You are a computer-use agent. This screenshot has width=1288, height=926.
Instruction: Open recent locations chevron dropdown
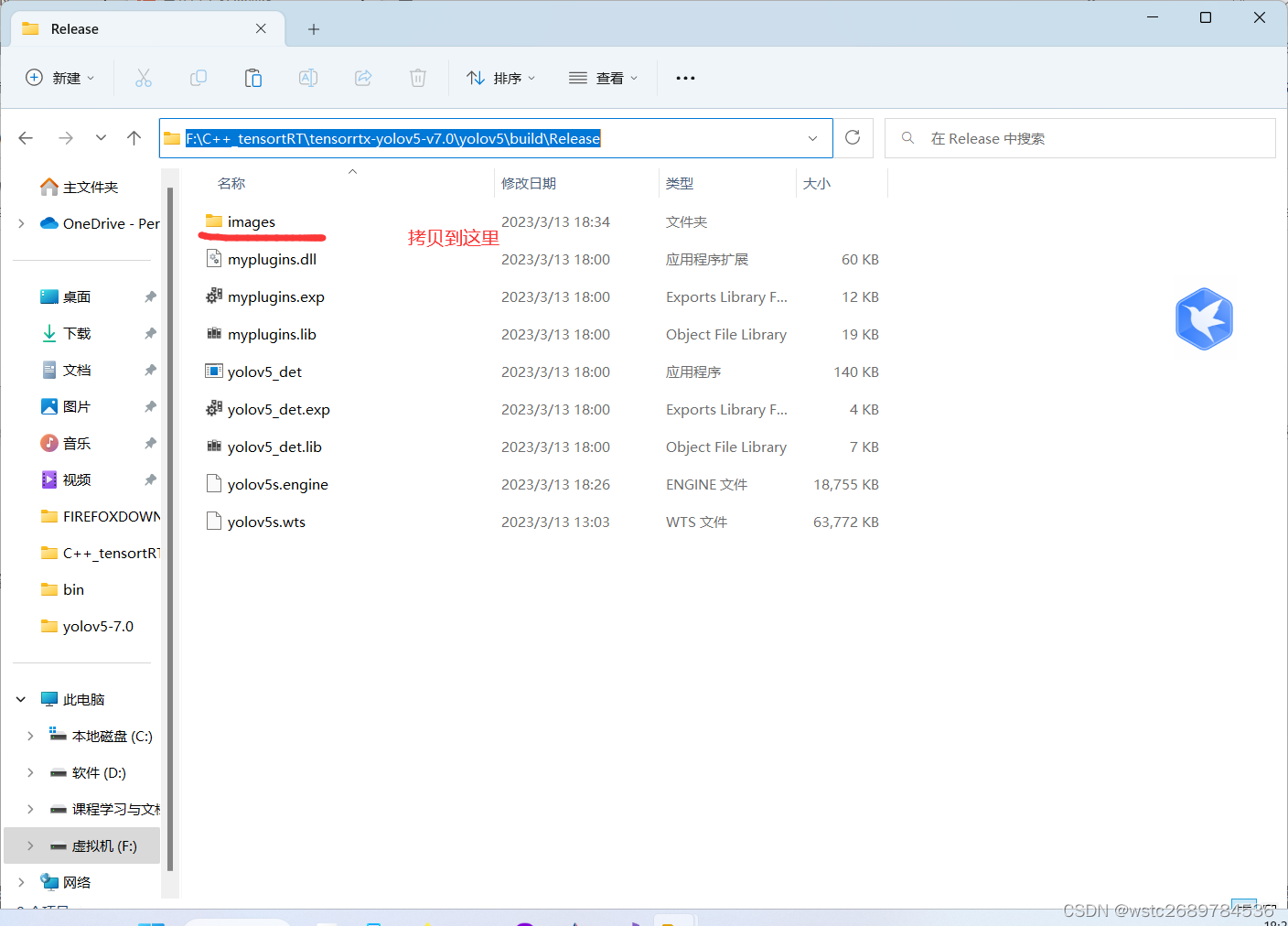[101, 138]
